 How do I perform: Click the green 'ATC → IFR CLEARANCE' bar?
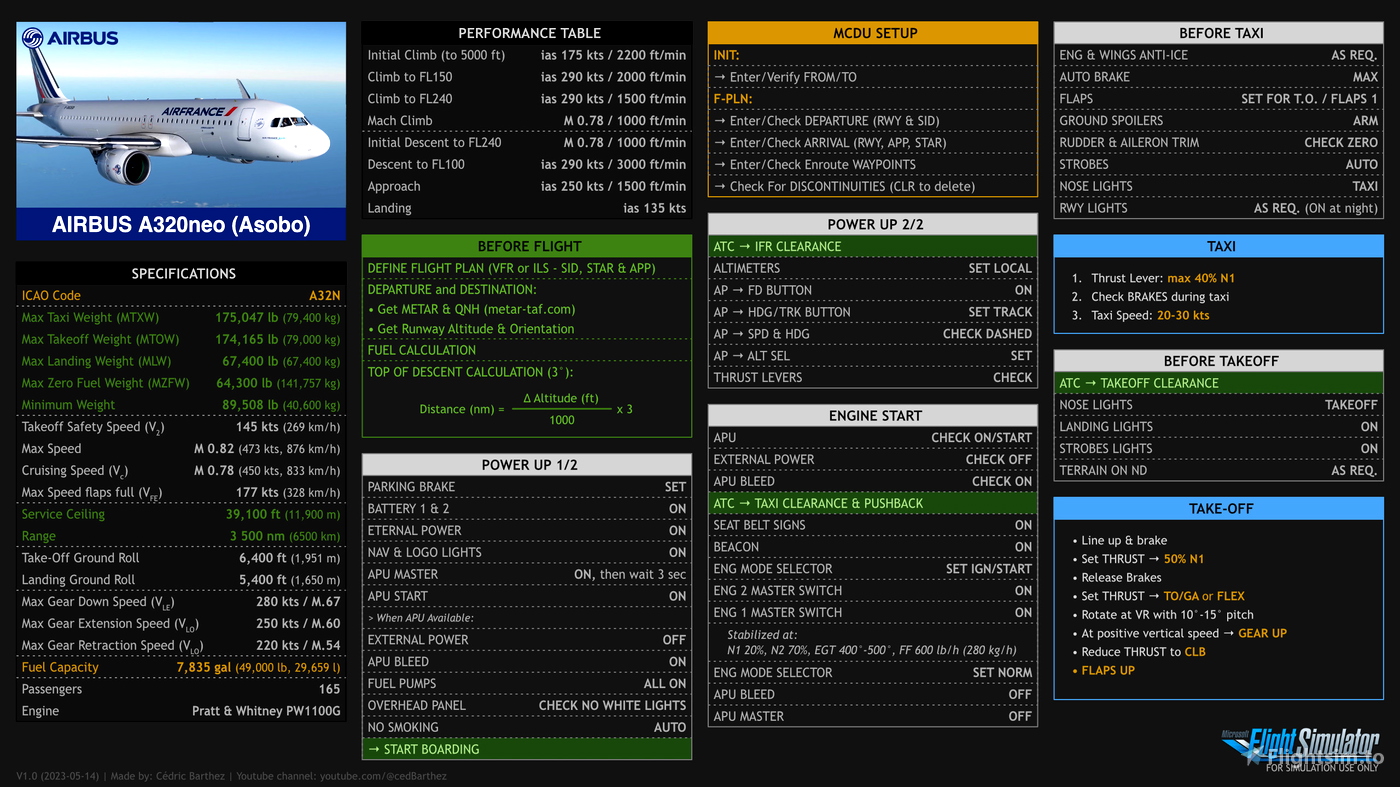point(873,246)
